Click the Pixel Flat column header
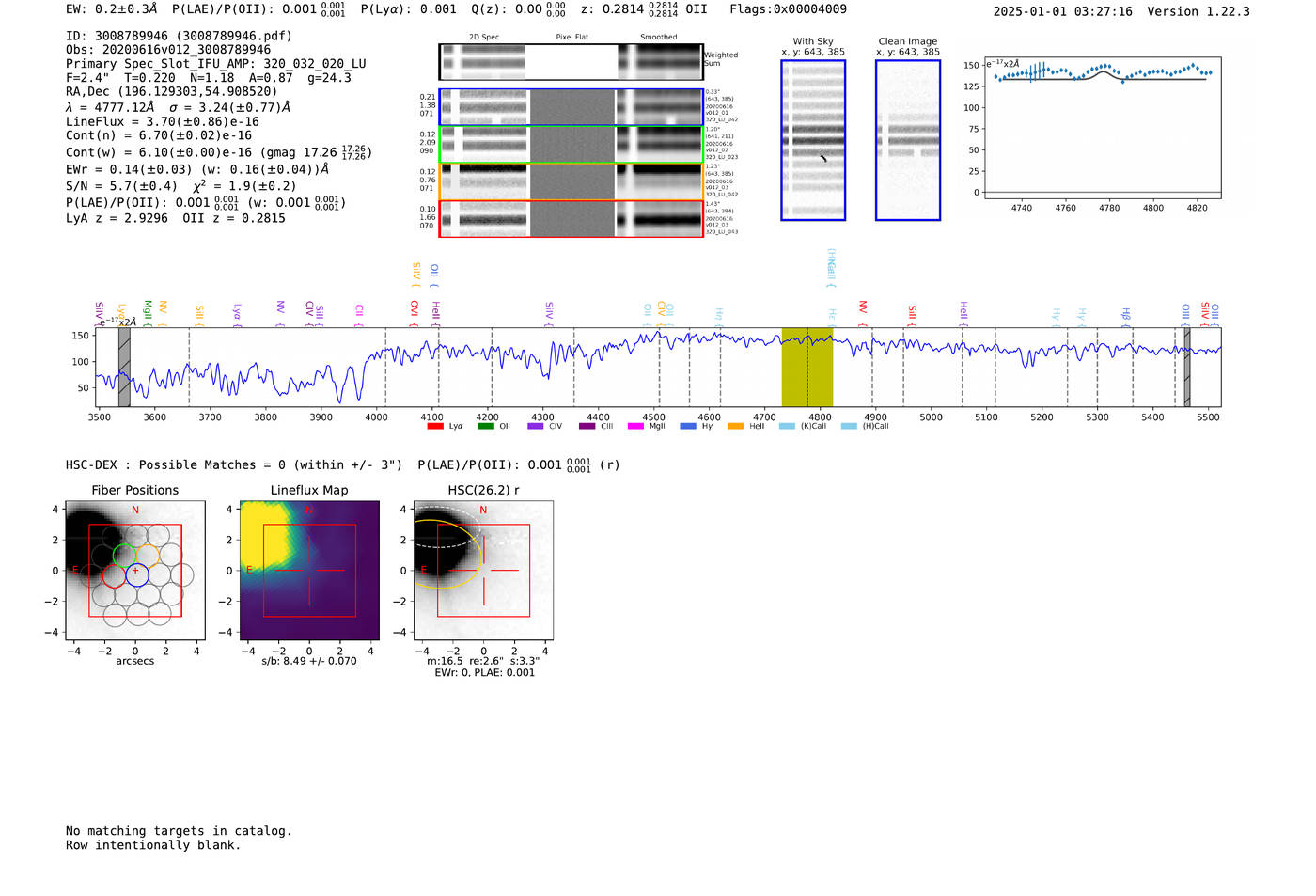The width and height of the screenshot is (1316, 896). click(572, 38)
